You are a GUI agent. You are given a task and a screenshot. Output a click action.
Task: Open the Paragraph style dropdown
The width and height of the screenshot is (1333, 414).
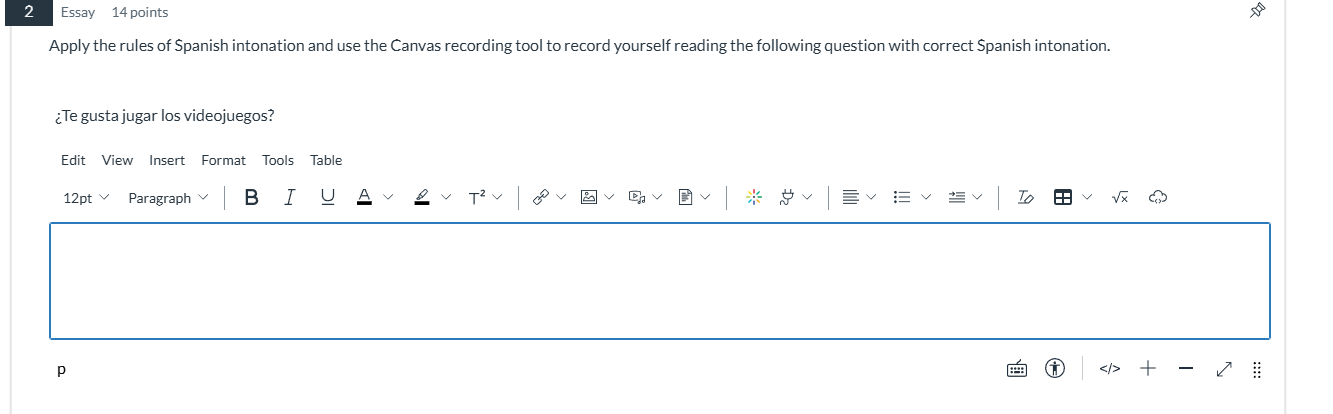click(x=168, y=198)
